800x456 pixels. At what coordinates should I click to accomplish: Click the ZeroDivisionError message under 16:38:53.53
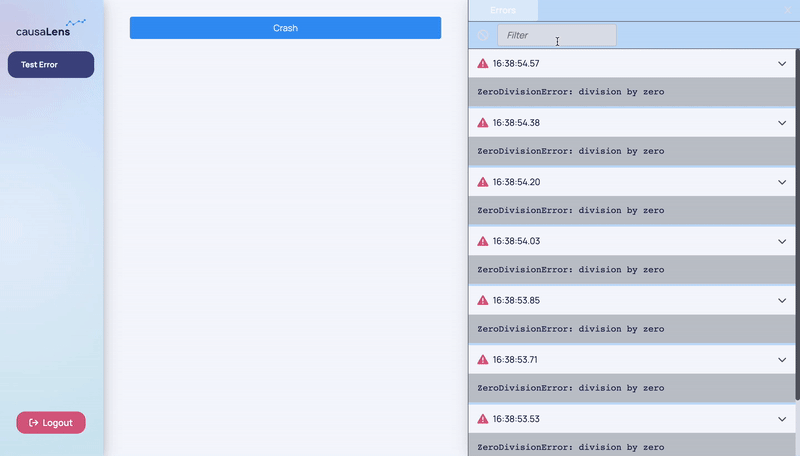(570, 447)
